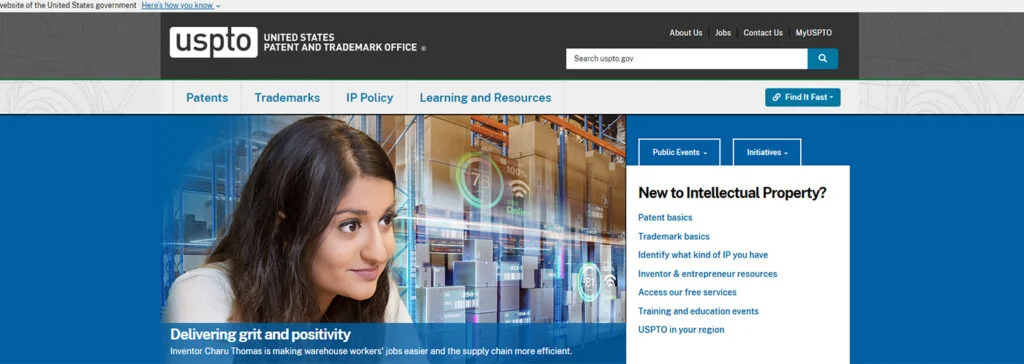Click the Inventor Charu Thomas caption text

click(371, 351)
